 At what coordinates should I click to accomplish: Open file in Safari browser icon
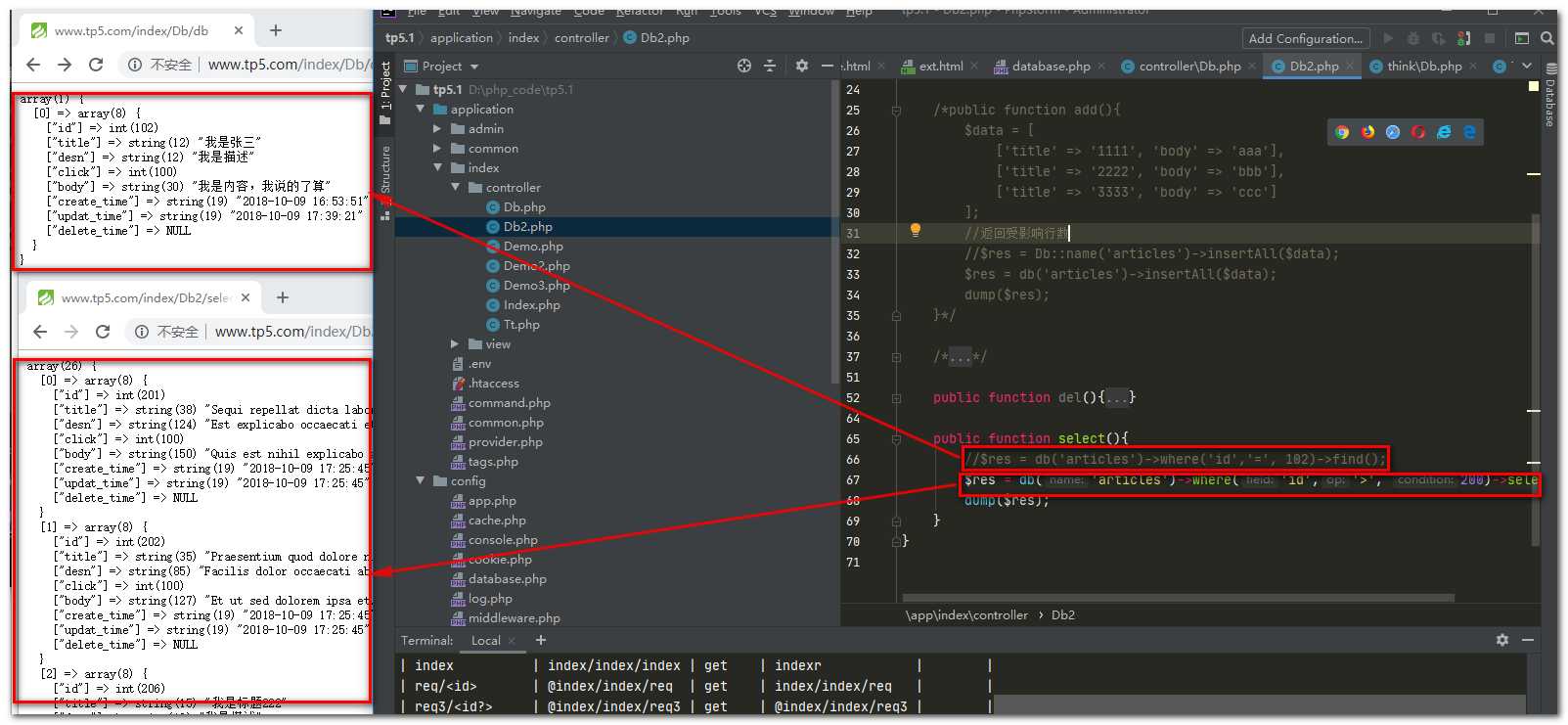pyautogui.click(x=1393, y=132)
